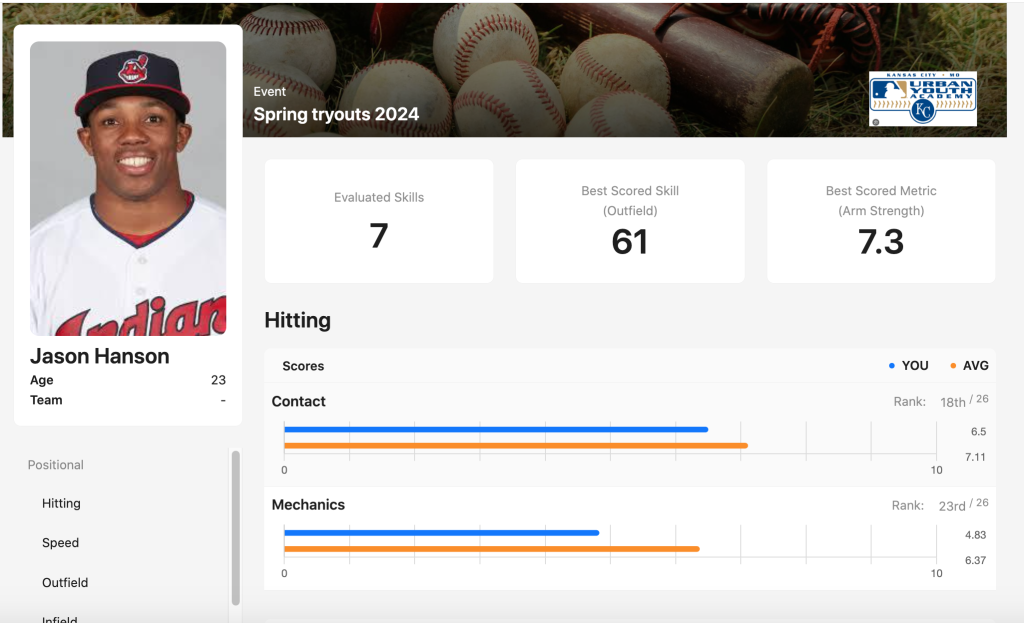Select Outfield from the sidebar

[64, 582]
